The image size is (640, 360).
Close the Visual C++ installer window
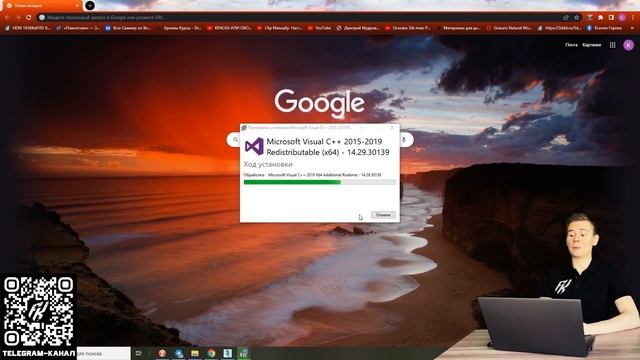[x=392, y=128]
